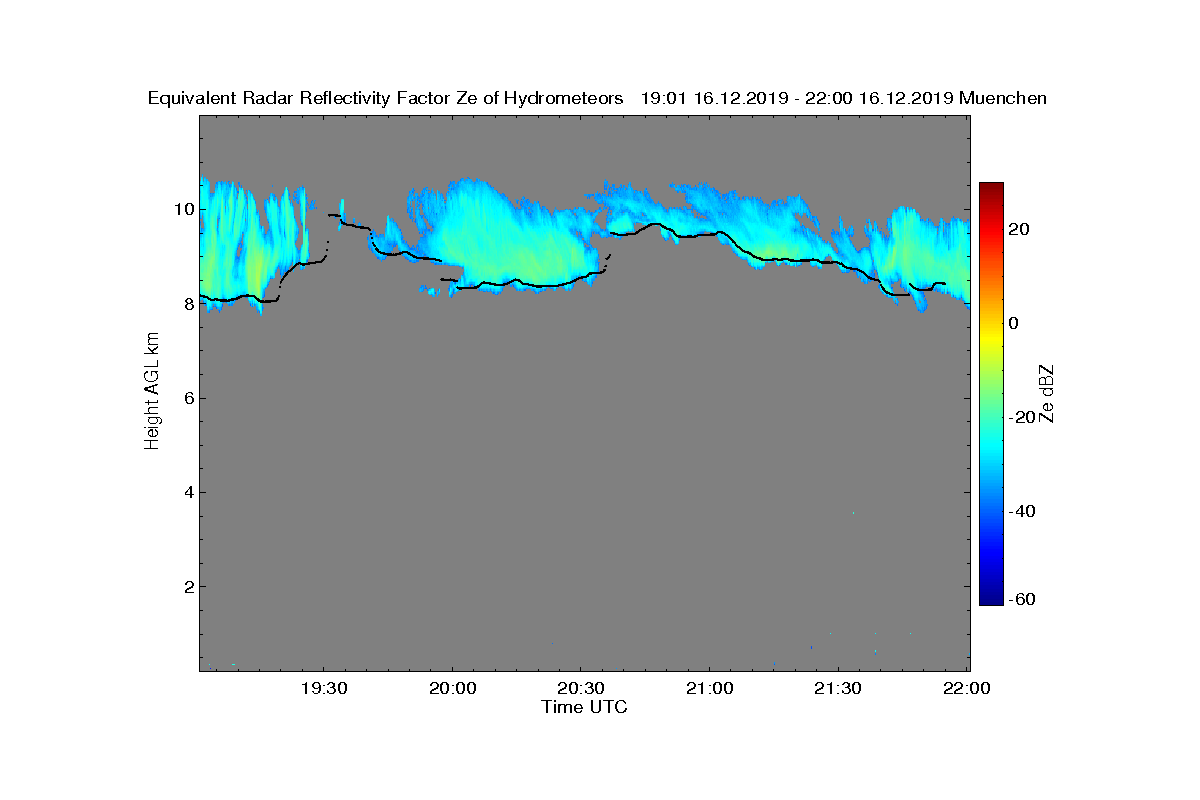
Task: Click the 'Height AGL km' axis title
Action: click(152, 393)
